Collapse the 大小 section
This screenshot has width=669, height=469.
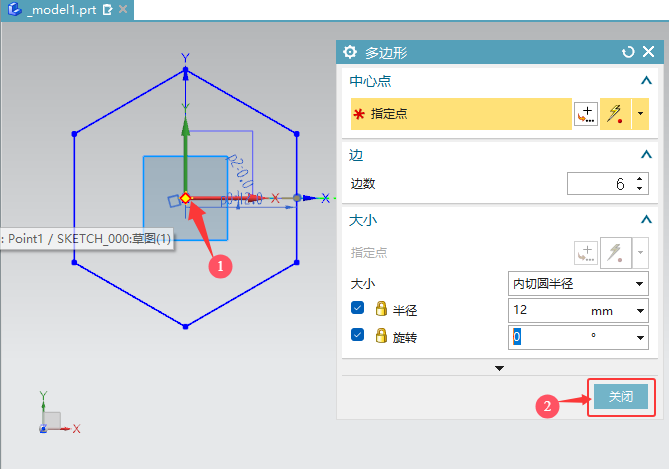(x=646, y=219)
